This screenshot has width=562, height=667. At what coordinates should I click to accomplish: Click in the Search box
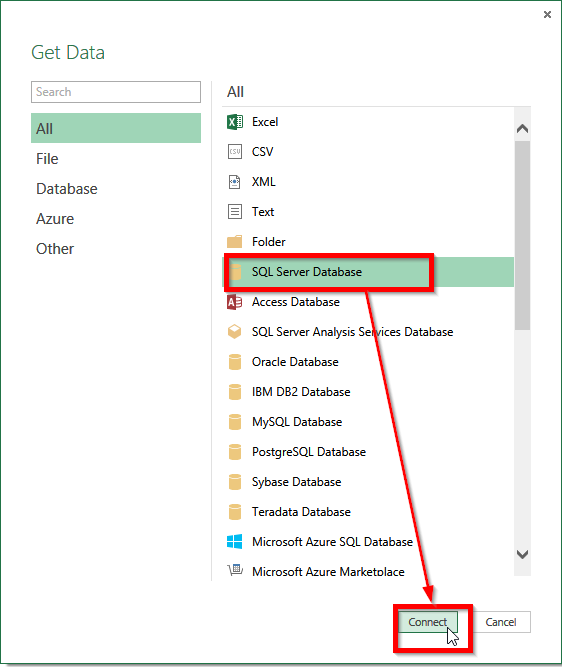pyautogui.click(x=116, y=92)
